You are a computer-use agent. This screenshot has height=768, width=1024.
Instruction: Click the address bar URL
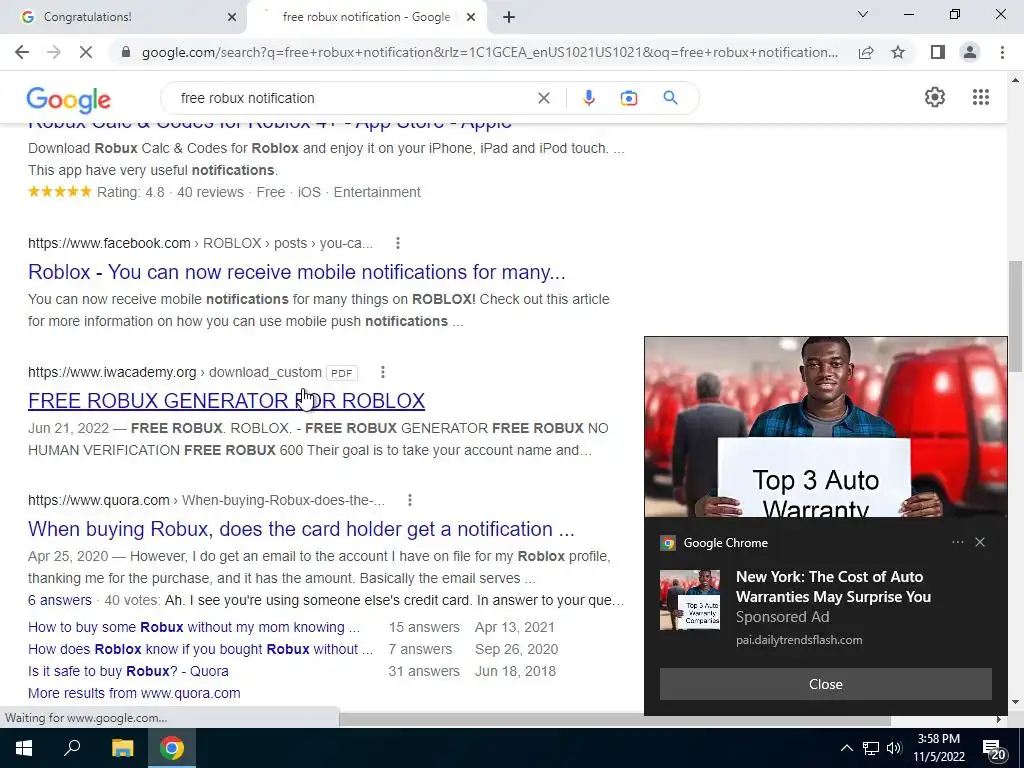coord(490,52)
